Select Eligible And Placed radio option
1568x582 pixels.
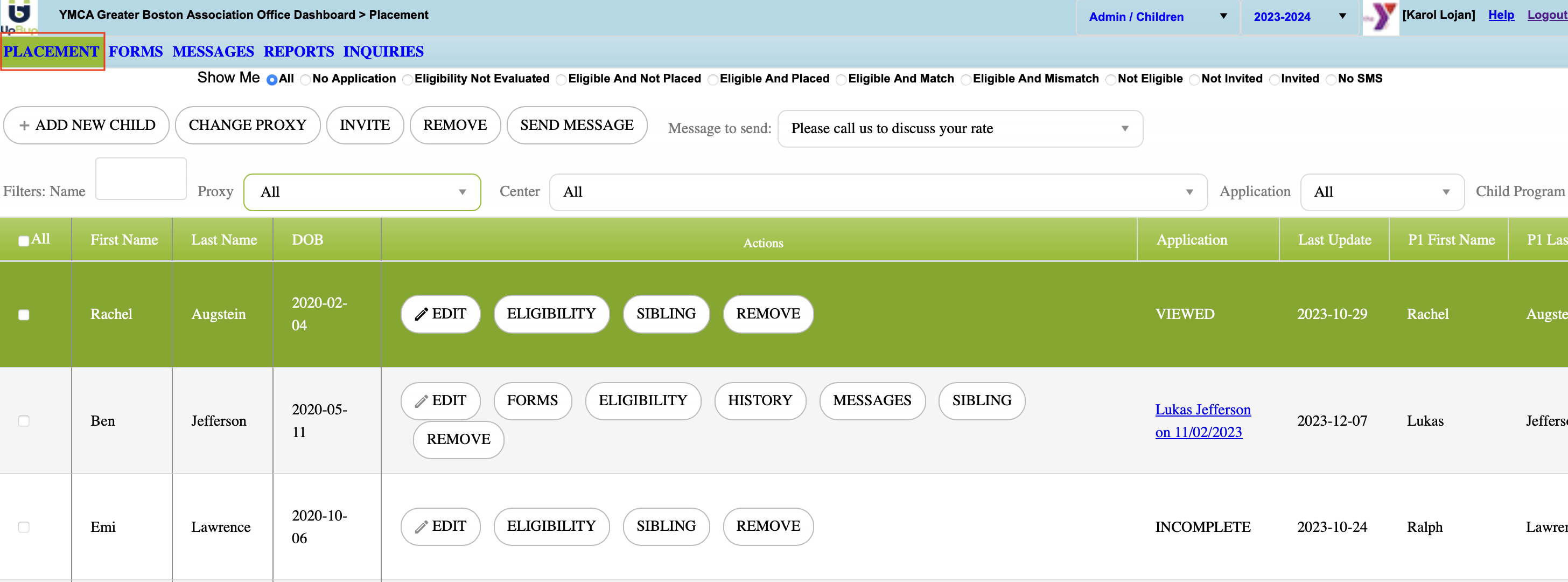[713, 79]
